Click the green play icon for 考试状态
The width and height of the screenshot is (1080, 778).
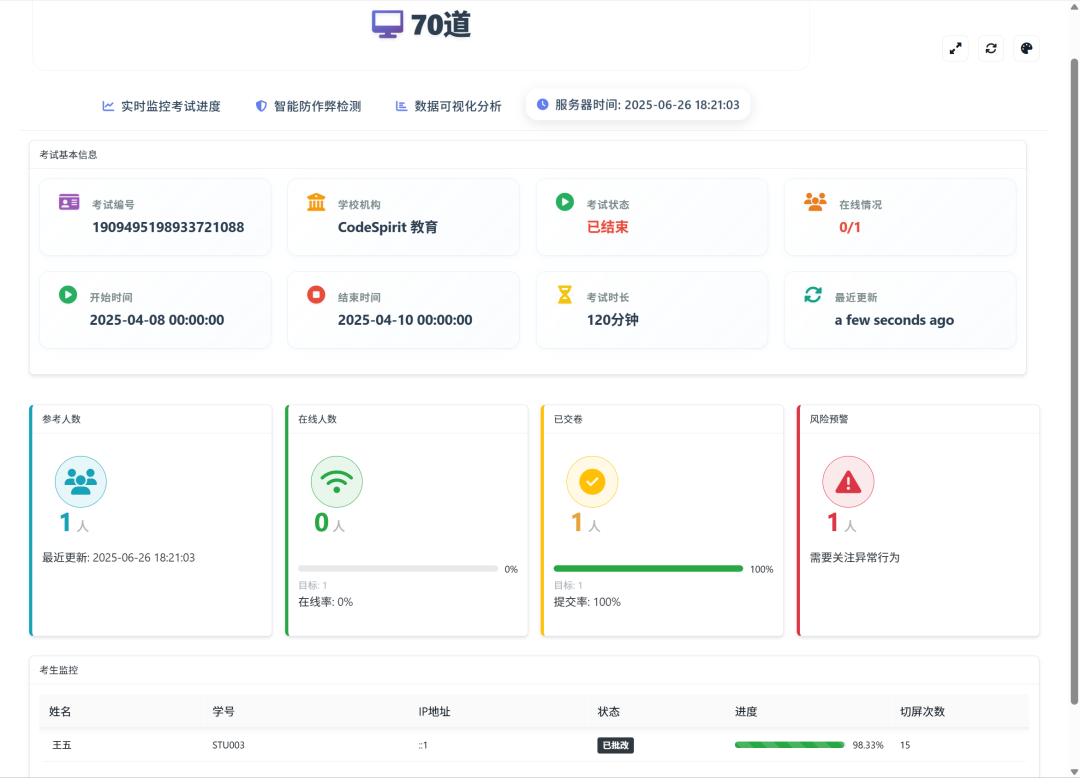(x=565, y=202)
